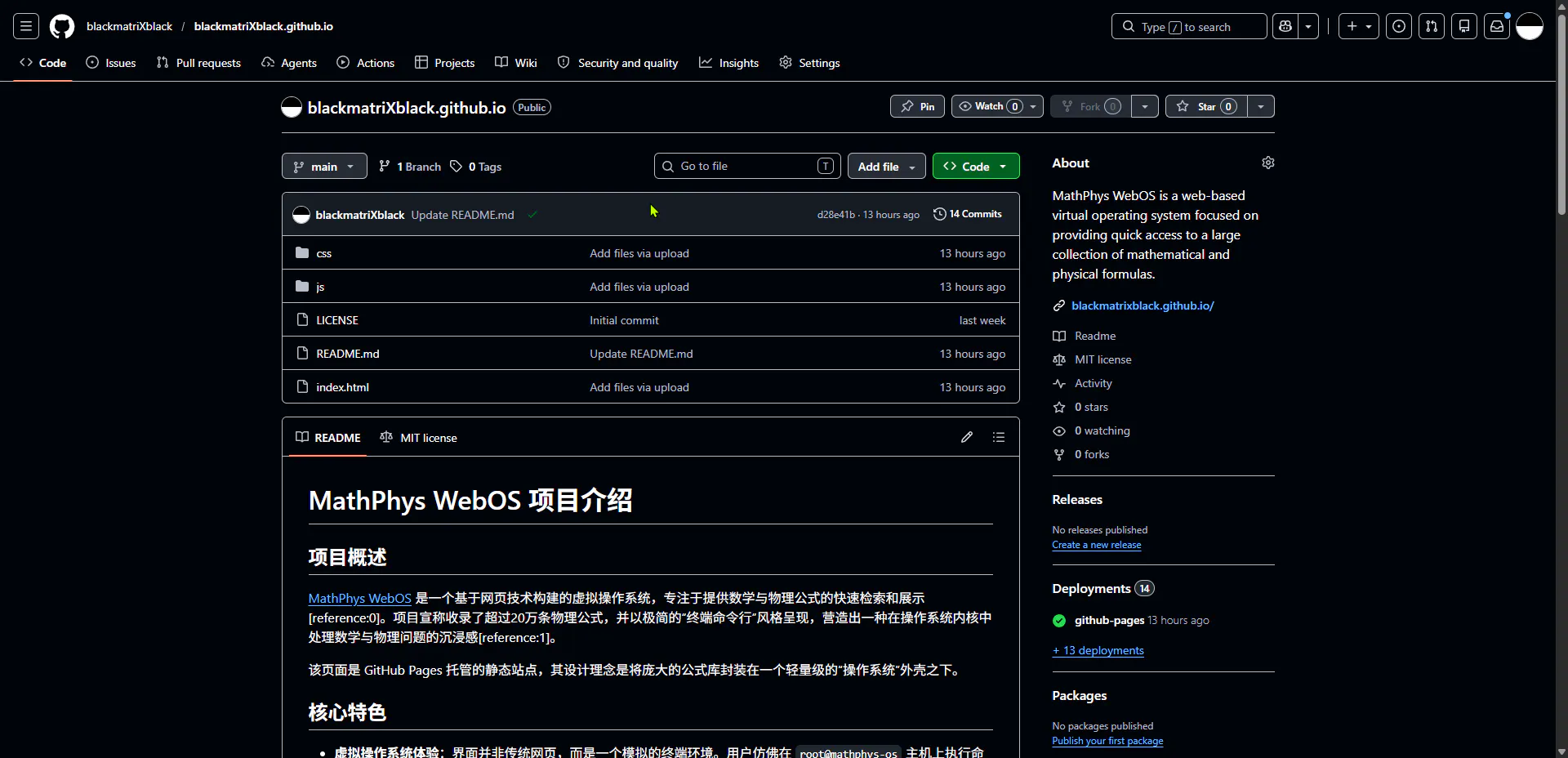Open the Agents tab
The image size is (1568, 758).
click(289, 63)
